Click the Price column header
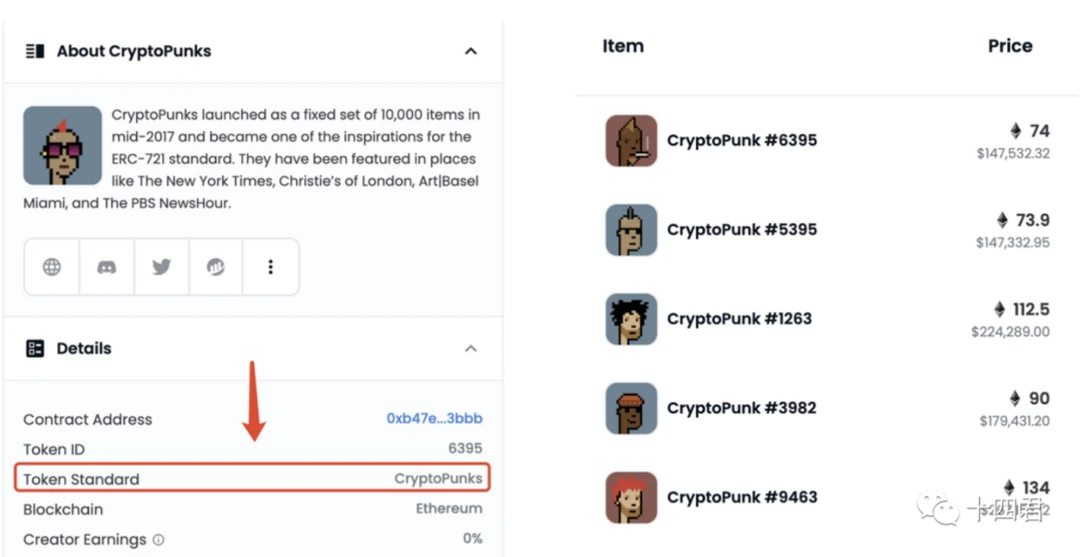Viewport: 1080px width, 557px height. point(1010,46)
